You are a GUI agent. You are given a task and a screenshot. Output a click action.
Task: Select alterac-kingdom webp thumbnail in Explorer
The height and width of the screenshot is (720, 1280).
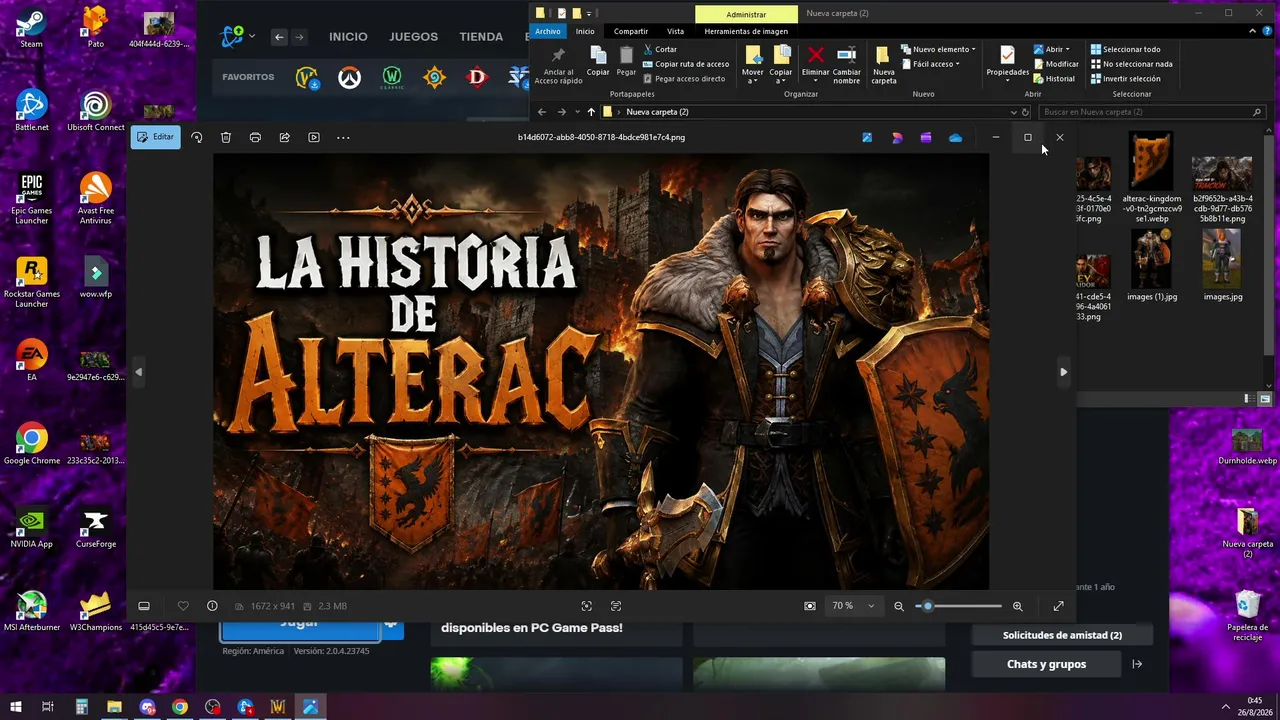(1152, 177)
